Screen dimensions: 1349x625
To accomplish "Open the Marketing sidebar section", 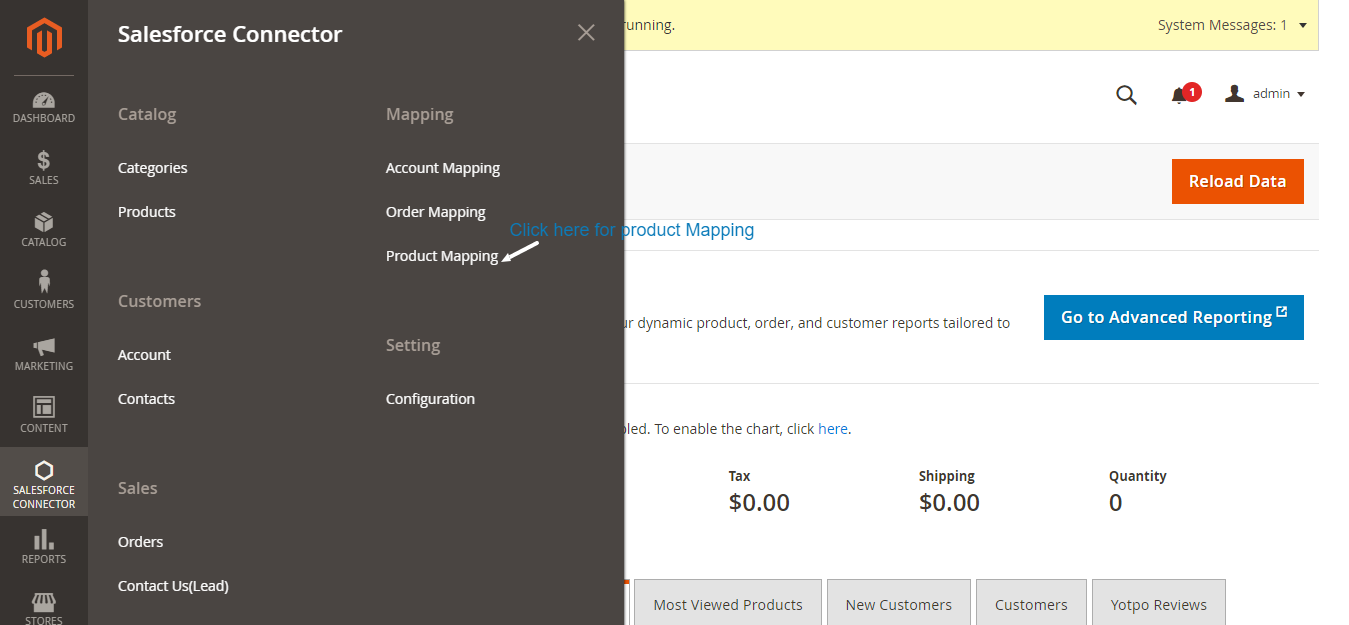I will click(43, 352).
